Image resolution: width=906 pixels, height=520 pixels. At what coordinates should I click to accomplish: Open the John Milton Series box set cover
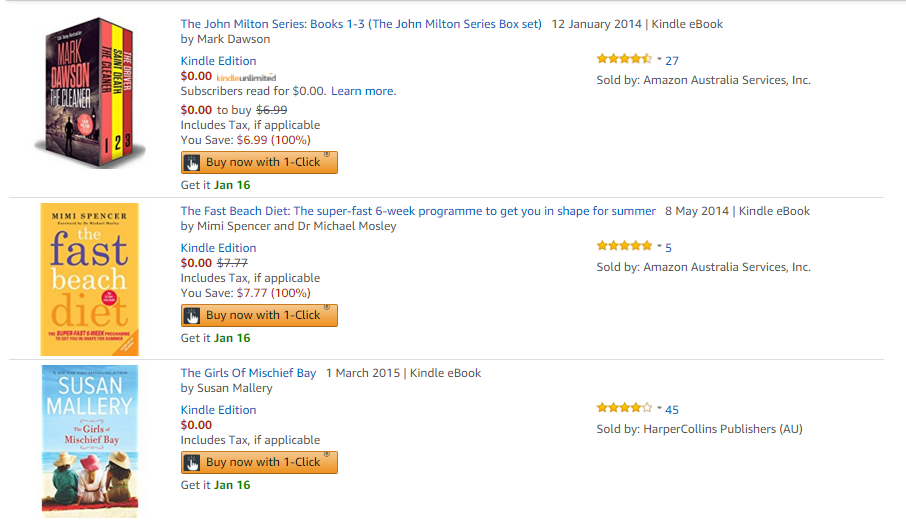(90, 92)
